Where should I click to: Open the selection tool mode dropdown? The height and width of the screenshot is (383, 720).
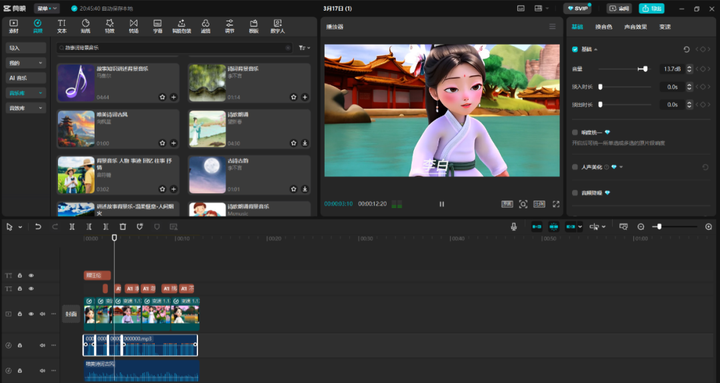20,227
